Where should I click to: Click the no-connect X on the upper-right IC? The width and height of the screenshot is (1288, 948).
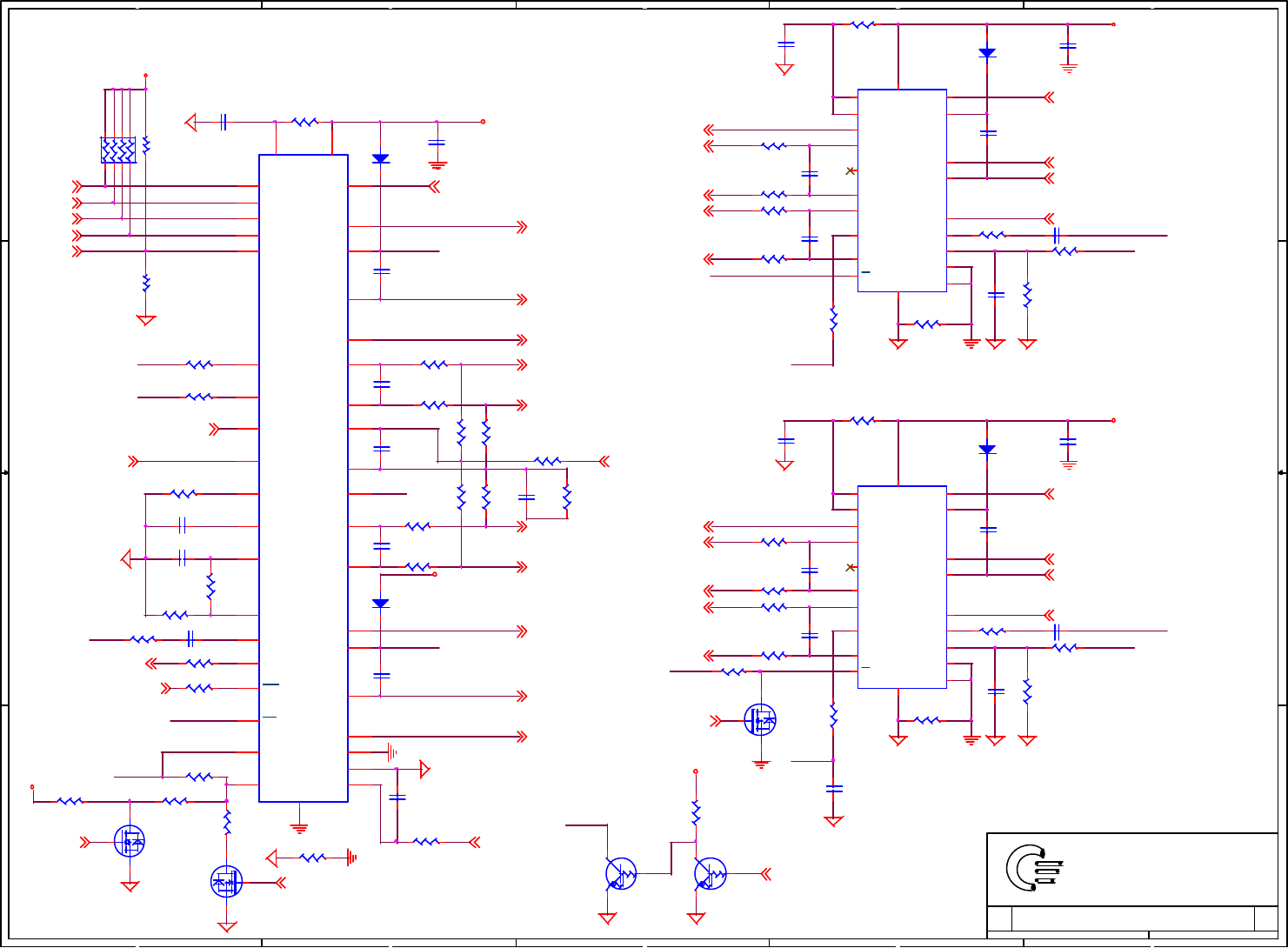coord(851,171)
